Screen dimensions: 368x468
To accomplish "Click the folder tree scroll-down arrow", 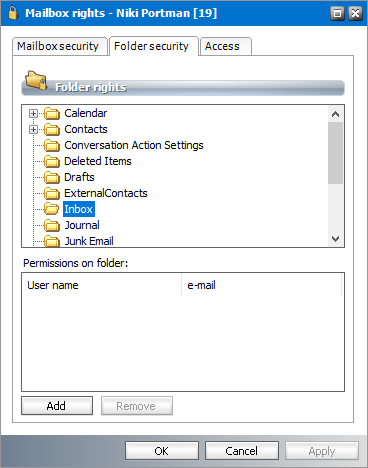I will click(335, 239).
